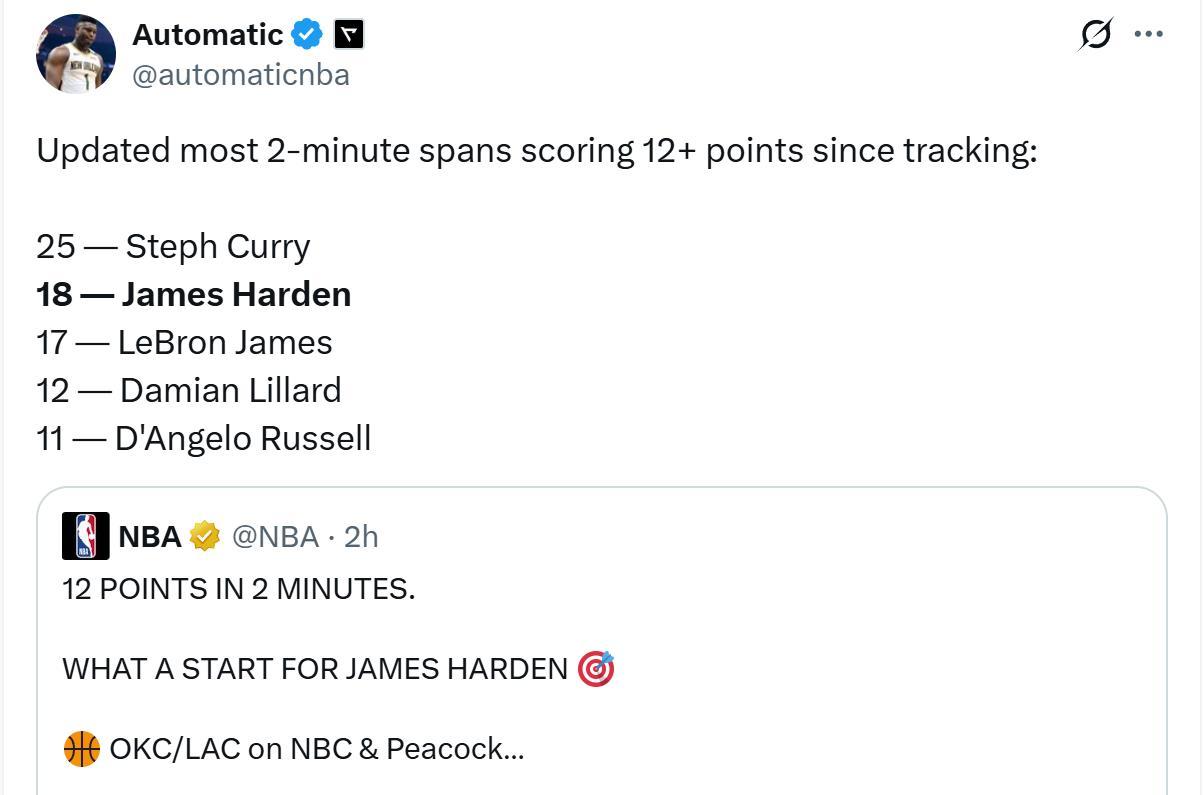Expand truncated 'OKC/LAC on NBC & Peacock…' text
Viewport: 1203px width, 795px height.
point(316,748)
